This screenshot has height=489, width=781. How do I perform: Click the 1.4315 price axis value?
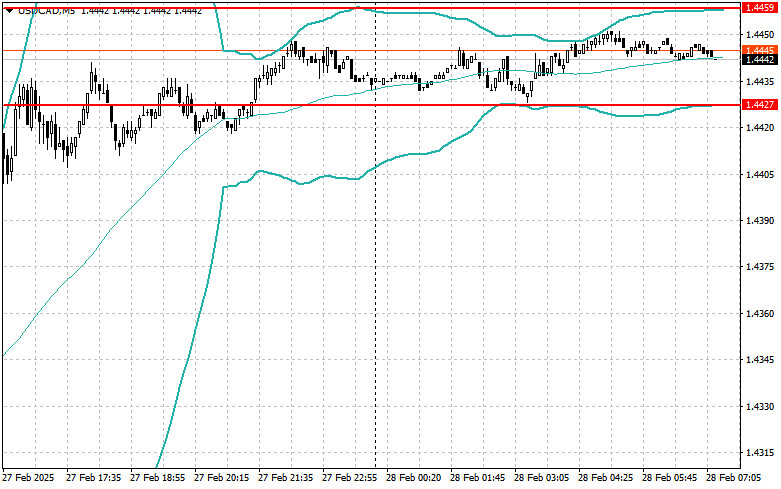(x=760, y=453)
